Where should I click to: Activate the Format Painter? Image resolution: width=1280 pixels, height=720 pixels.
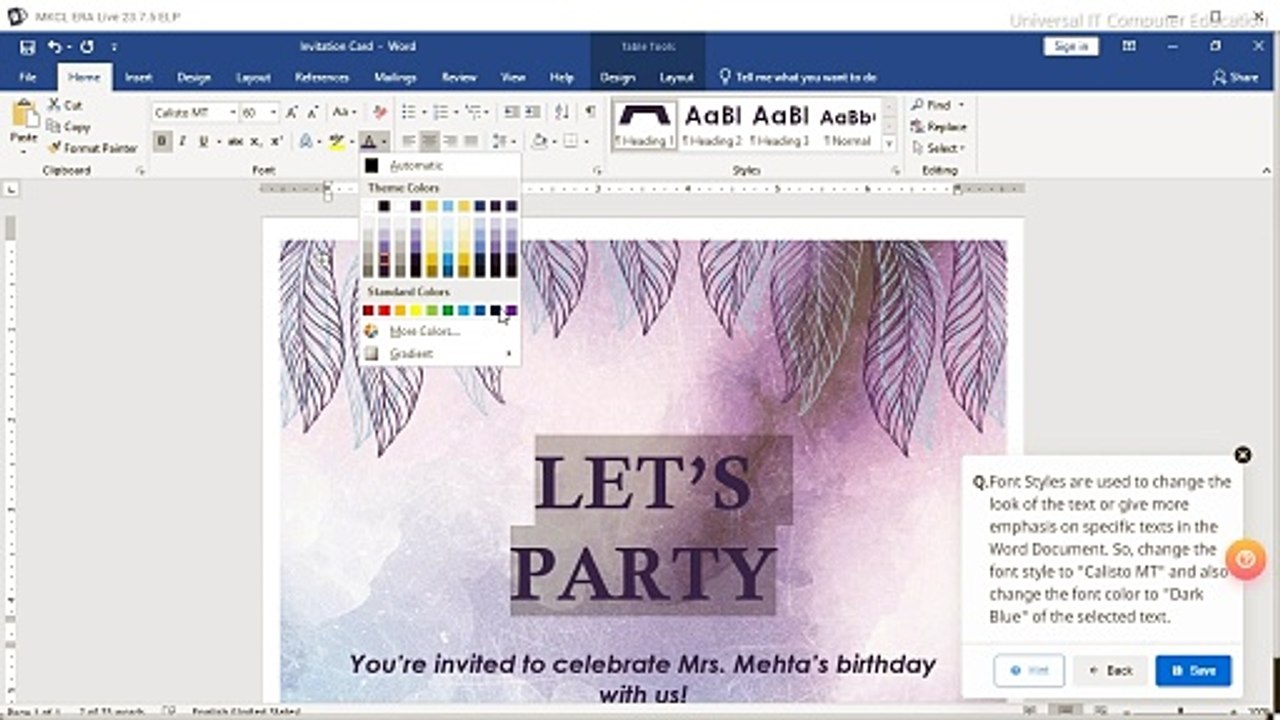(x=92, y=148)
